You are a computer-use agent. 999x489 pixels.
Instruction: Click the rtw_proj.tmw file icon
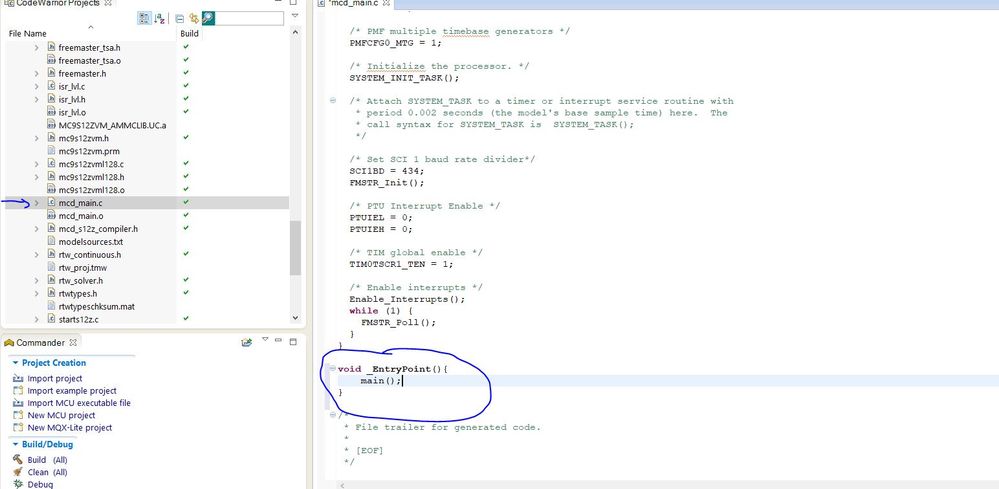[x=52, y=267]
